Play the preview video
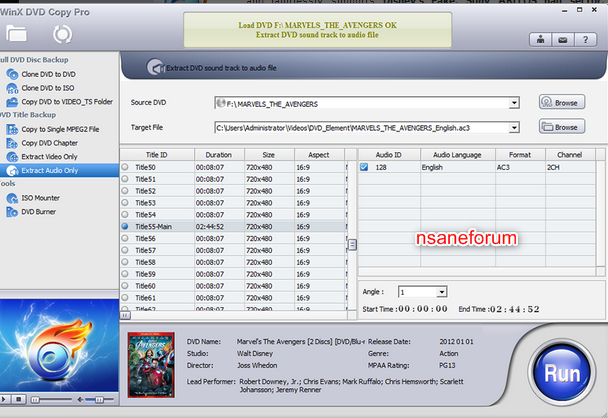This screenshot has height=418, width=608. 5,399
